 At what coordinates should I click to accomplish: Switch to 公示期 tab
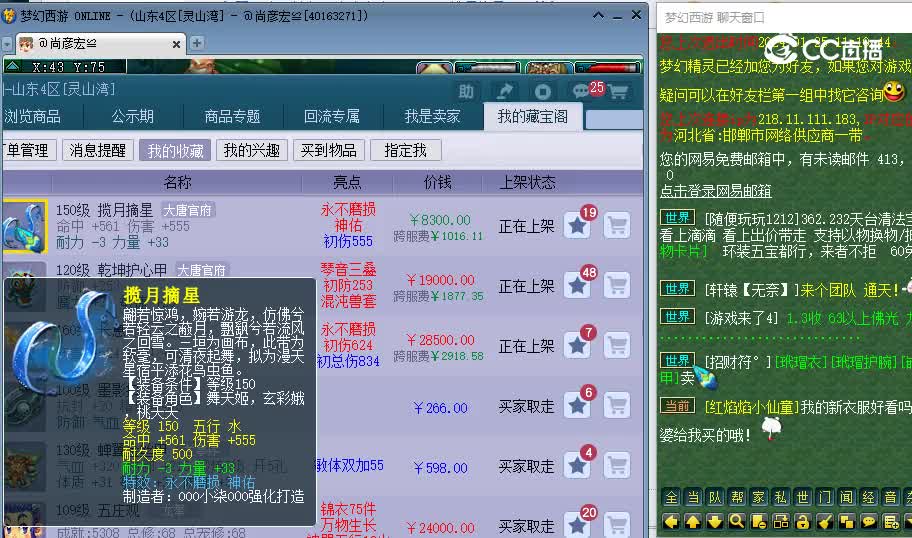(x=133, y=117)
